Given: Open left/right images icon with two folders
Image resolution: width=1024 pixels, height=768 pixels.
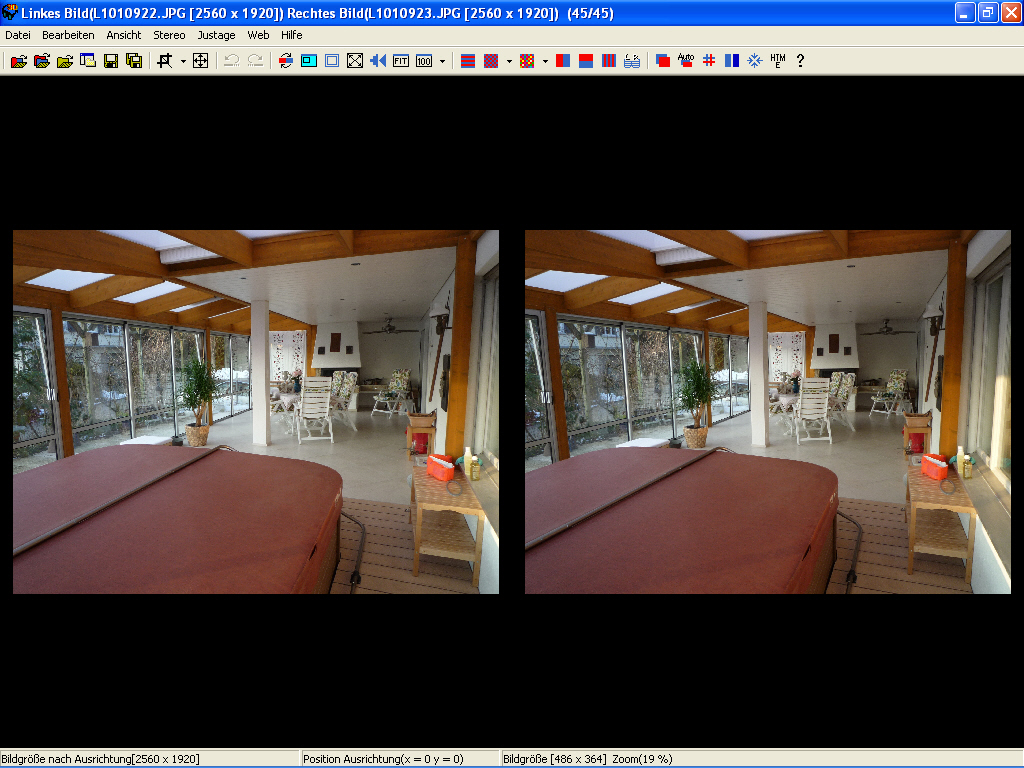Looking at the screenshot, I should click(42, 61).
